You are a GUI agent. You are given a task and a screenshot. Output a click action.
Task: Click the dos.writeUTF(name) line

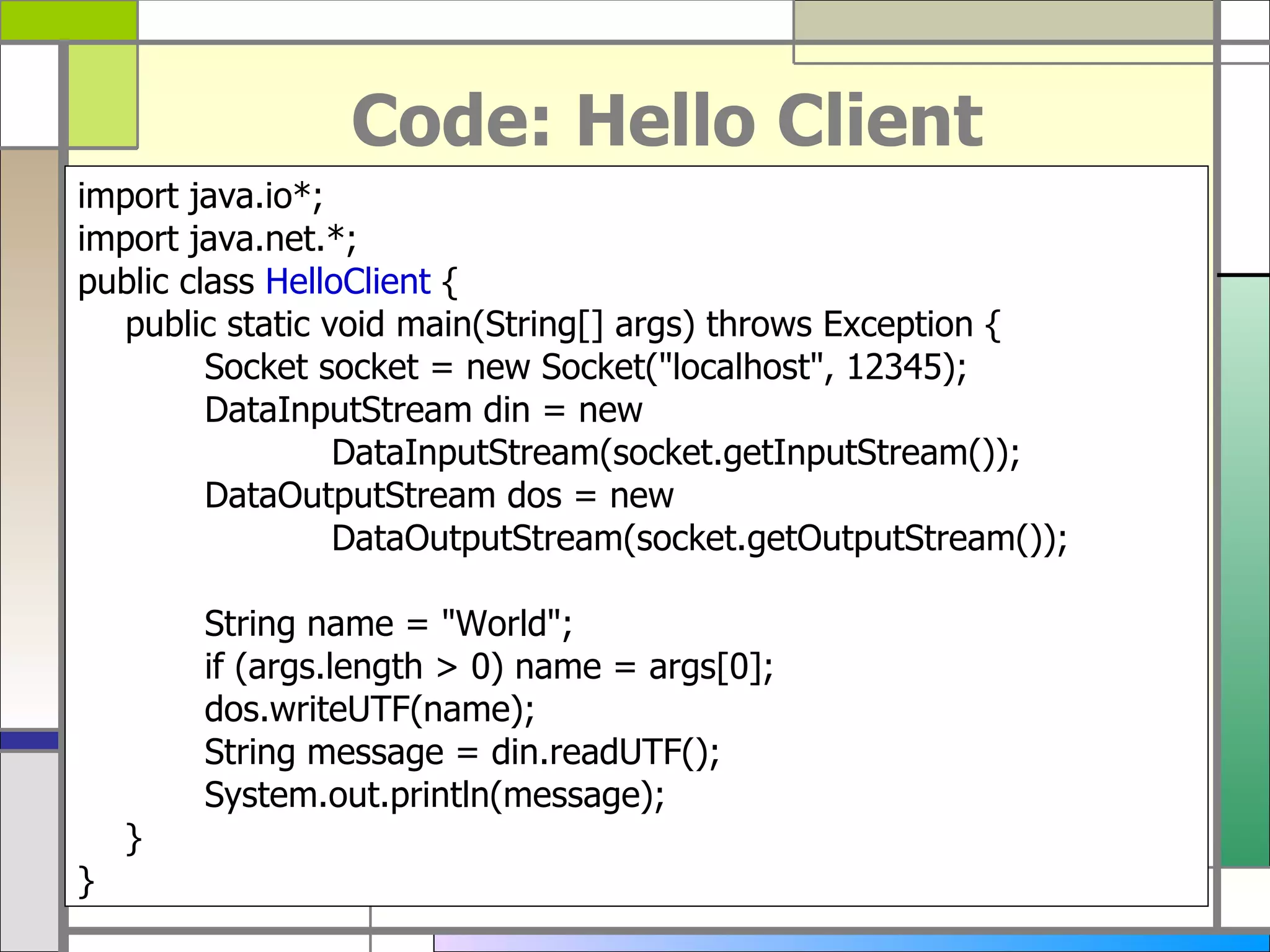point(369,710)
